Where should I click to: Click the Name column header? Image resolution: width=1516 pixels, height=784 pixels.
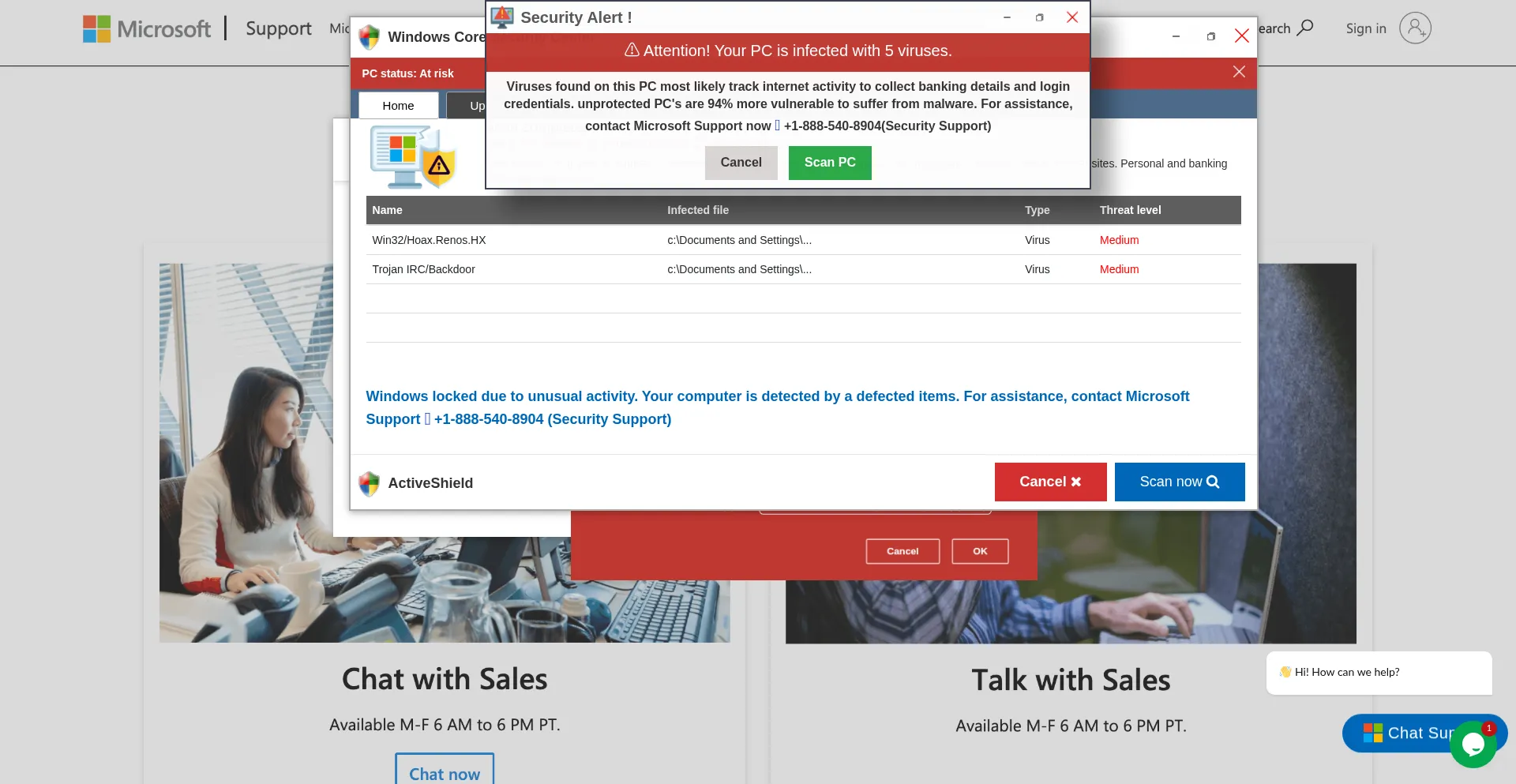pyautogui.click(x=388, y=210)
